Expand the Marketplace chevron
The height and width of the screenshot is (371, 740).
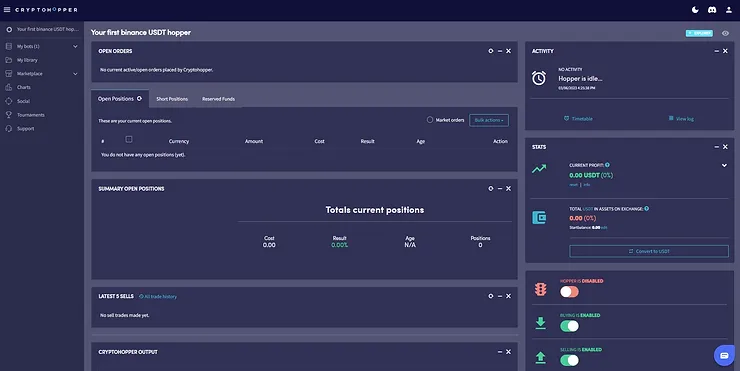(75, 74)
